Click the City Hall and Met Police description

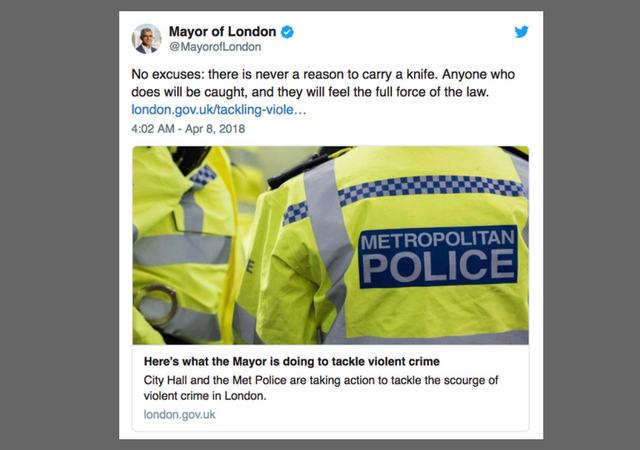coord(321,388)
